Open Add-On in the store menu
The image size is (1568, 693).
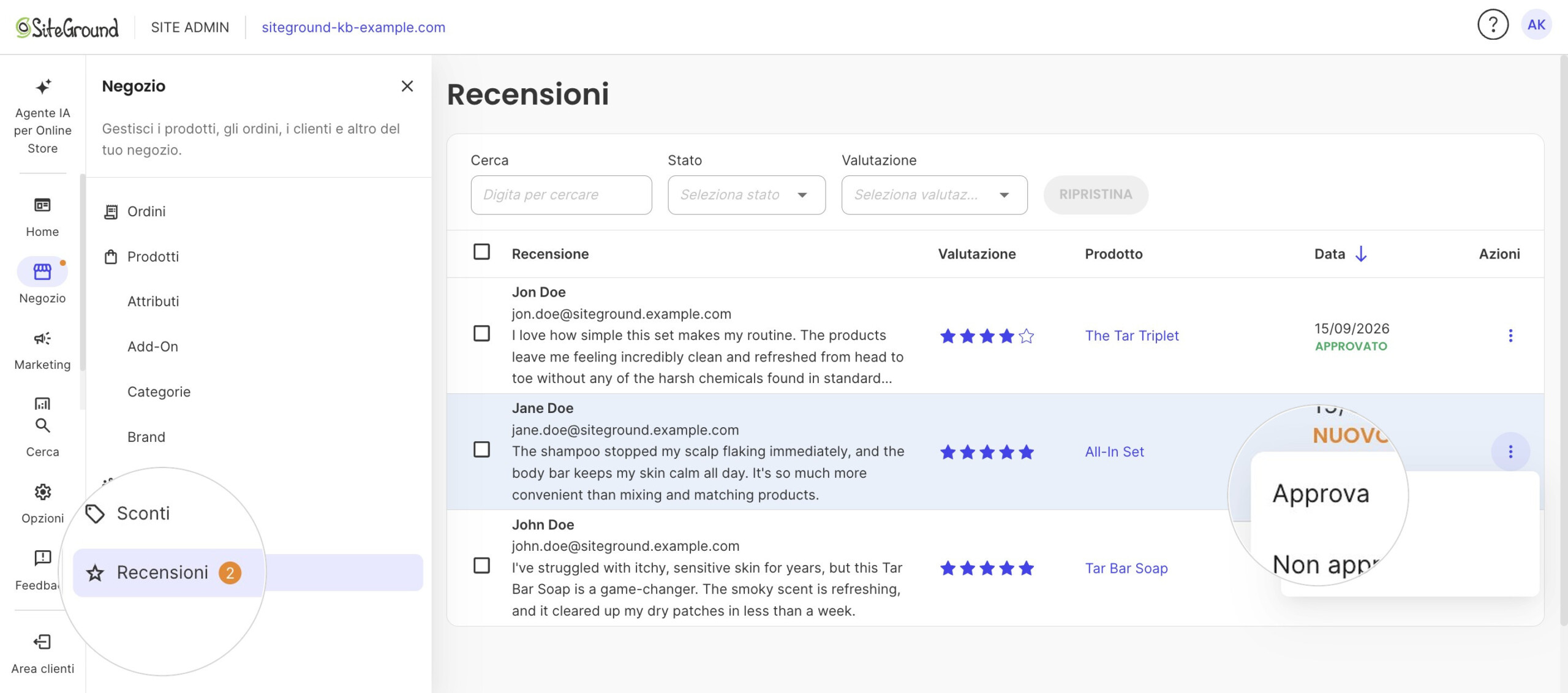[153, 347]
